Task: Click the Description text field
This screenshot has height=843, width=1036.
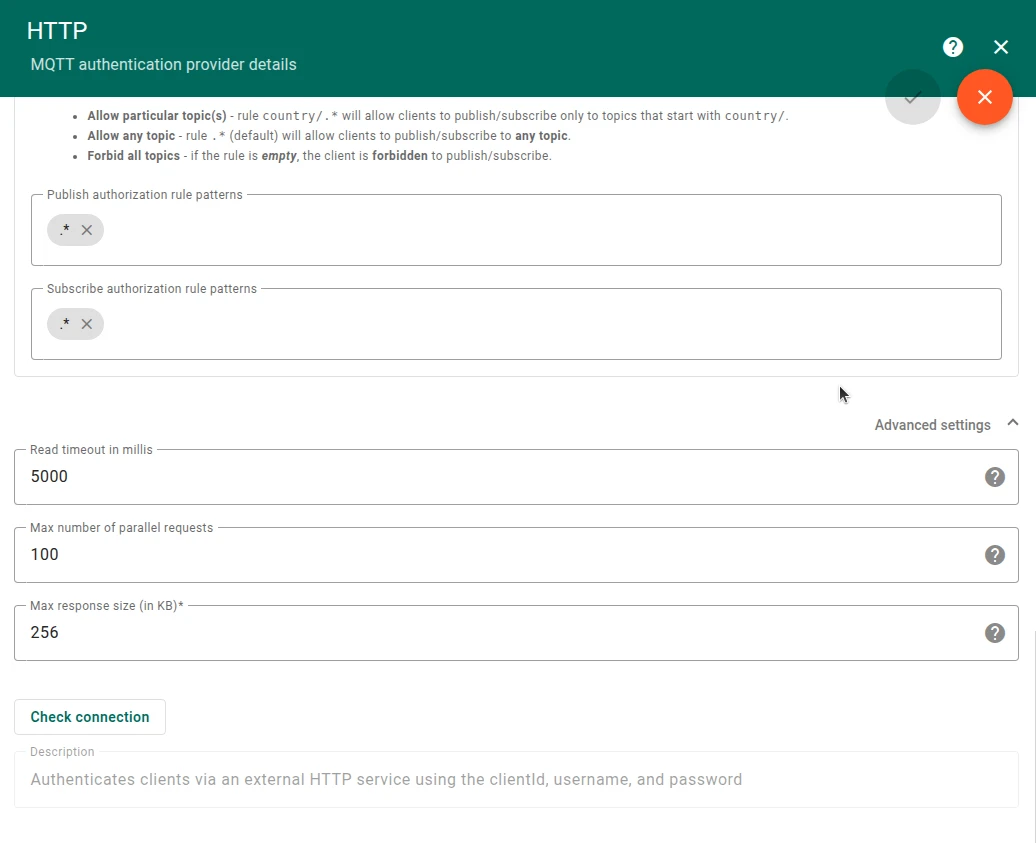Action: 516,780
